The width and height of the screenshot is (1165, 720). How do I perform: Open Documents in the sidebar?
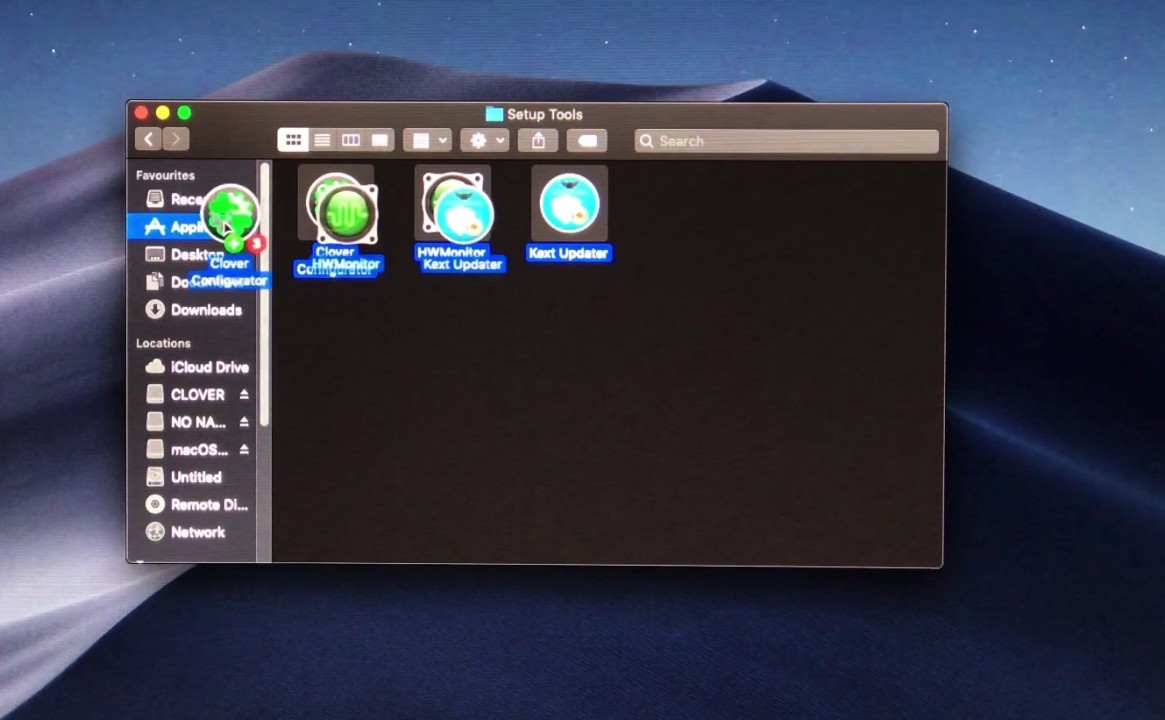coord(192,282)
